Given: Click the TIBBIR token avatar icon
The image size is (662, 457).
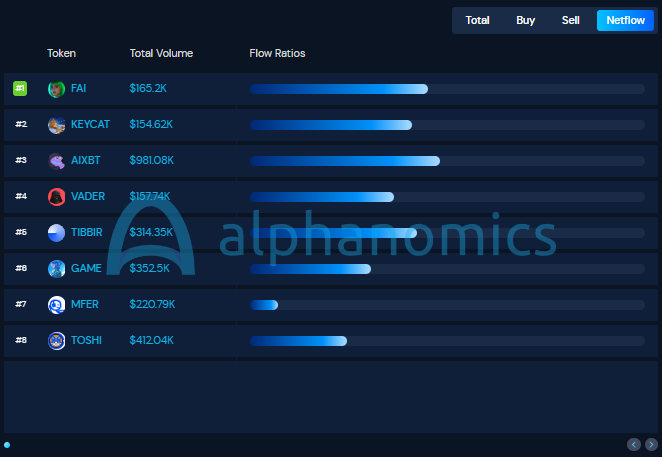Looking at the screenshot, I should (56, 232).
